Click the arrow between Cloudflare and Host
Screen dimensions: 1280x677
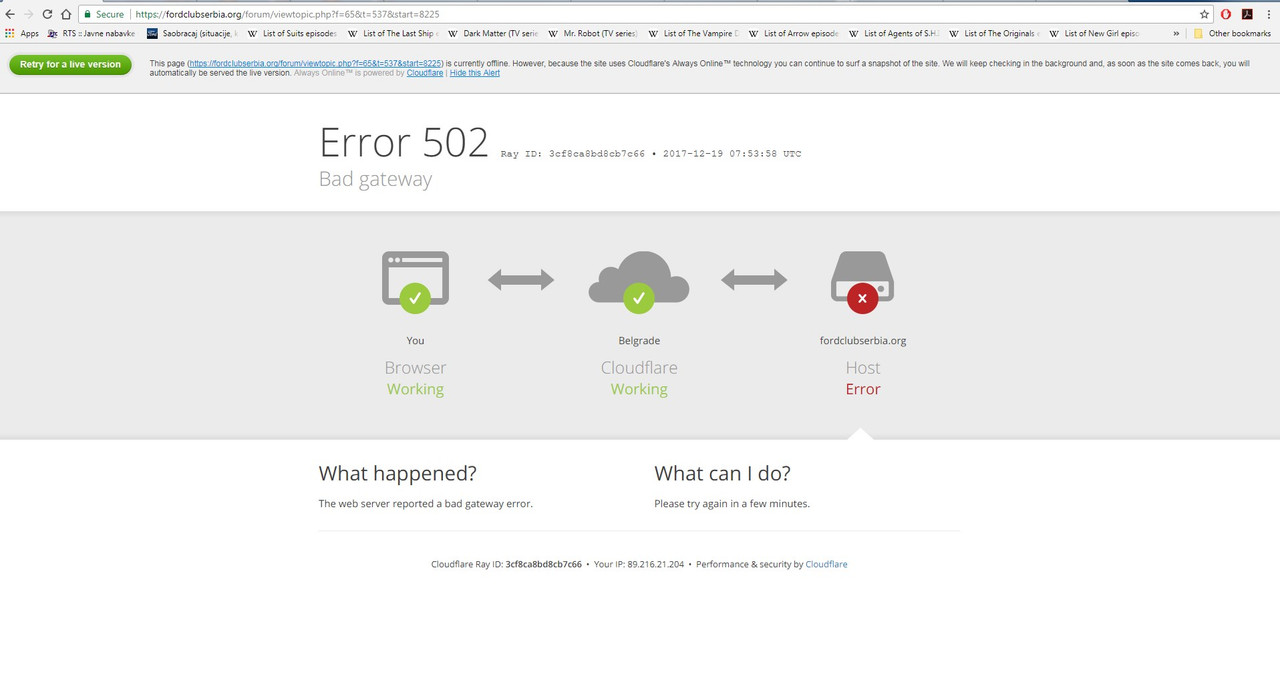click(754, 280)
